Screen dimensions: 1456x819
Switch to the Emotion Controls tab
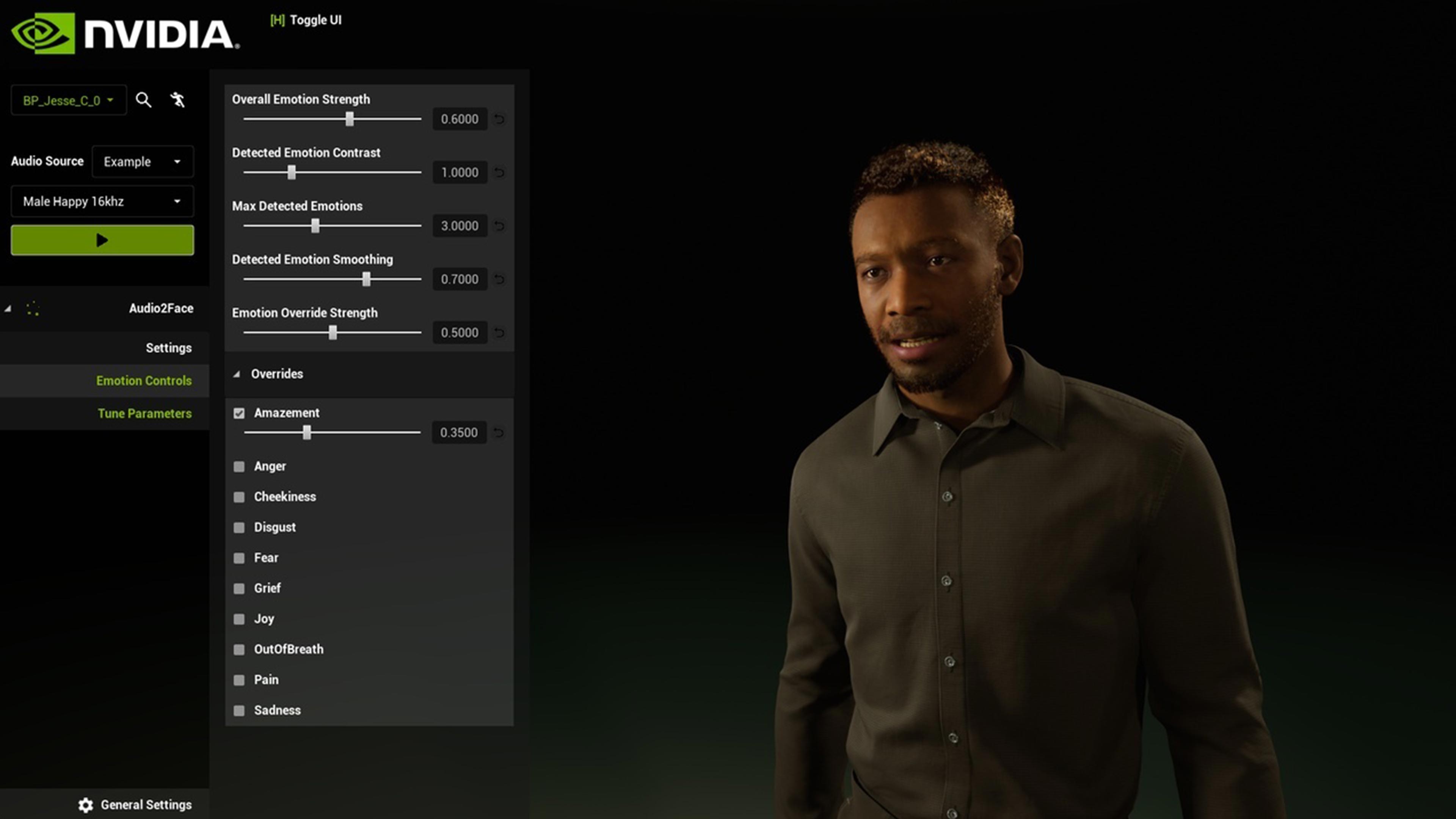tap(144, 380)
